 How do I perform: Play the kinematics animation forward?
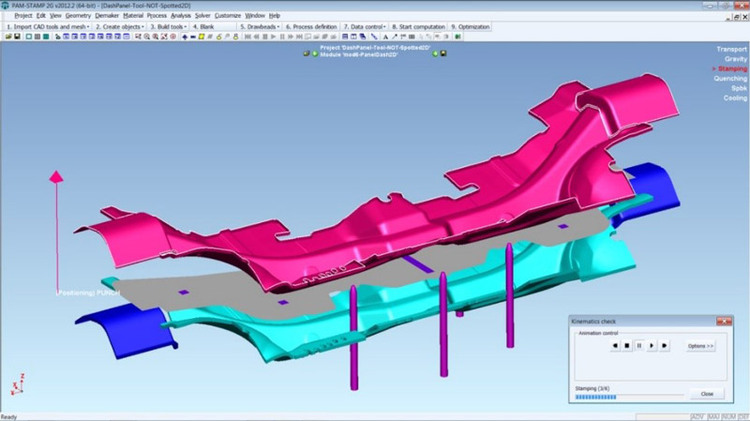click(x=652, y=346)
